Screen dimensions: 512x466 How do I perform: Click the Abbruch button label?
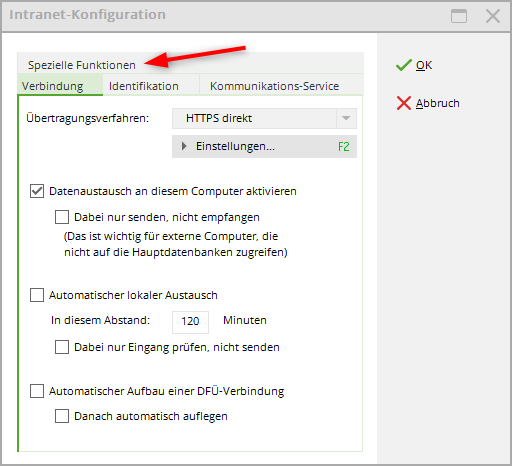click(x=437, y=103)
